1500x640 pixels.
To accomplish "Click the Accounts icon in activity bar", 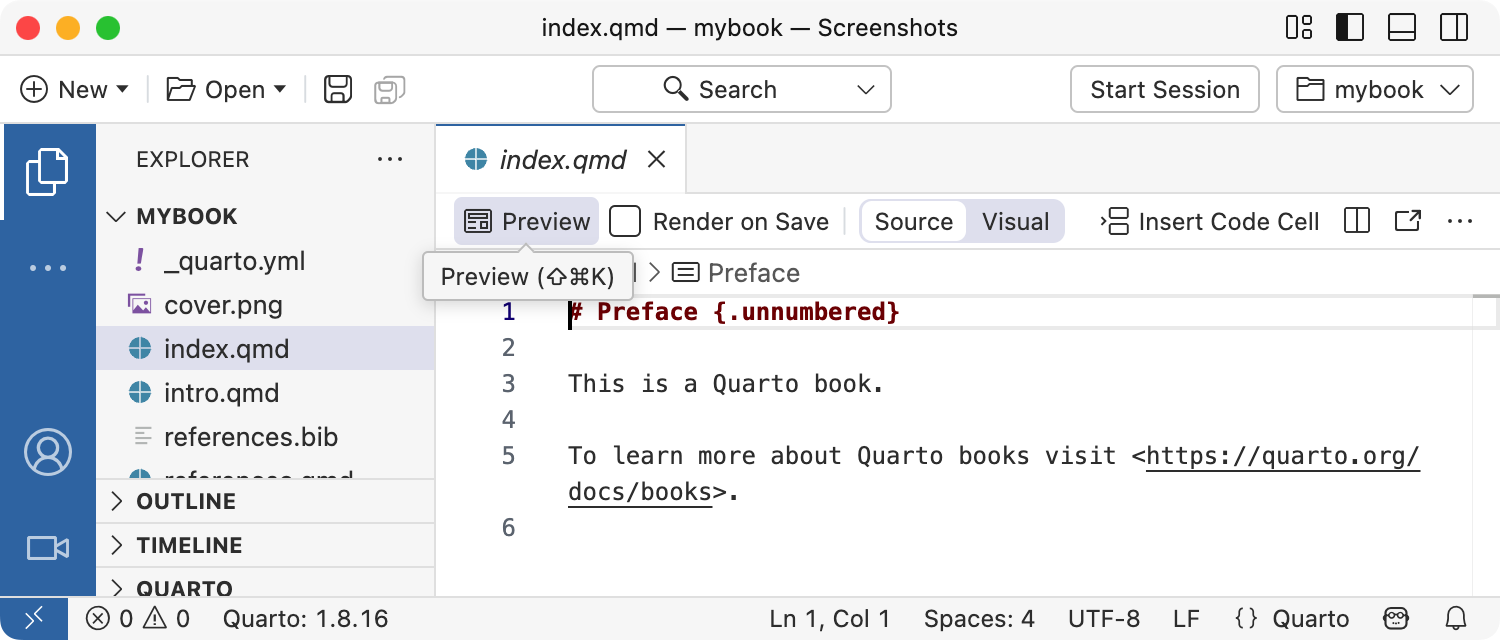I will point(47,452).
